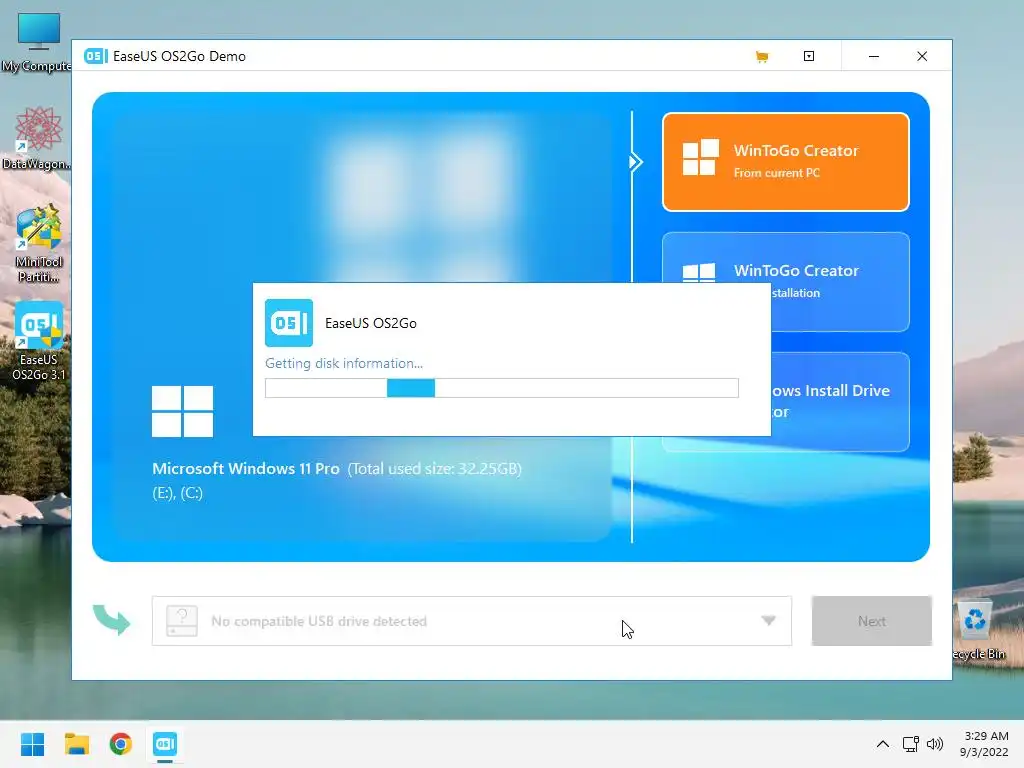The width and height of the screenshot is (1024, 768).
Task: Click the shopping cart purchase icon
Action: 761,57
